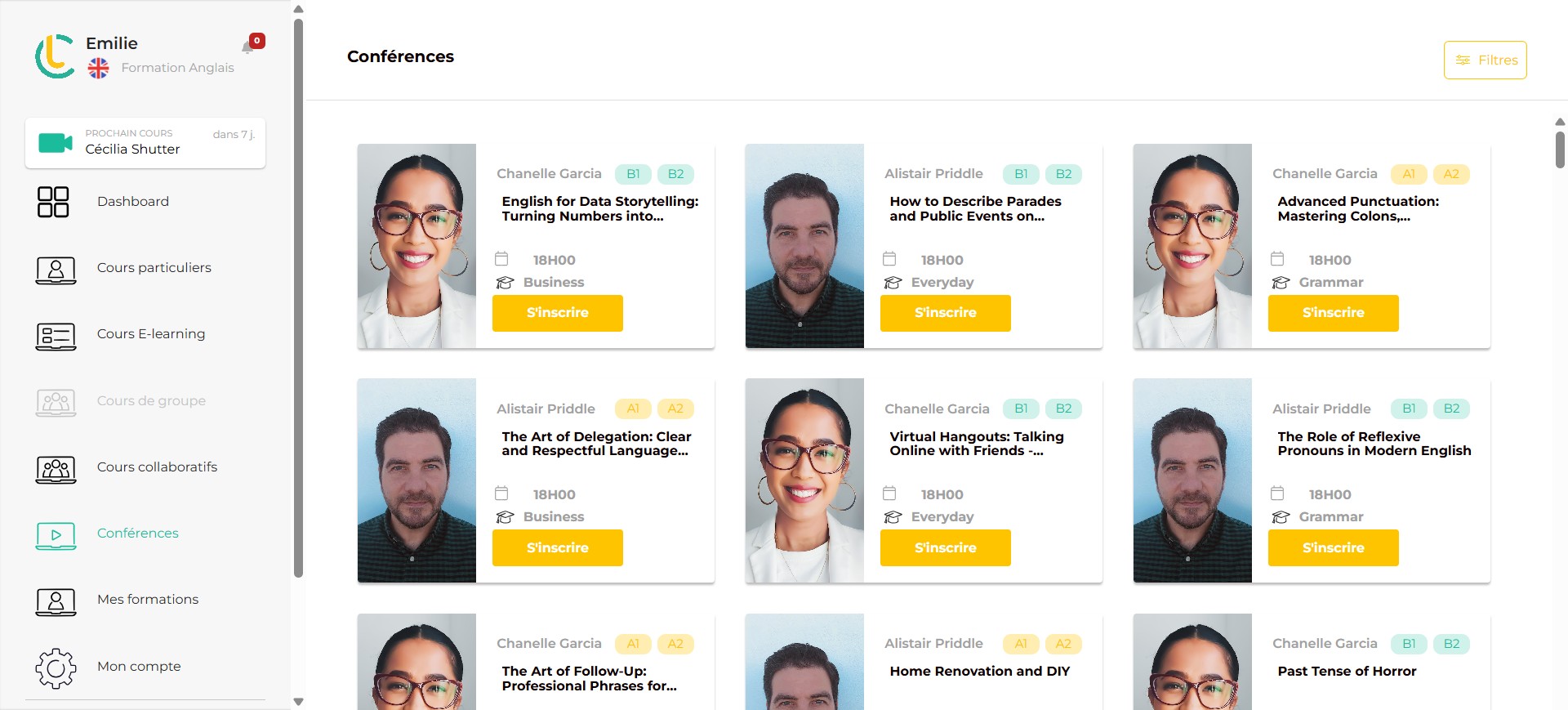Image resolution: width=1568 pixels, height=710 pixels.
Task: Click the Mes formations sidebar icon
Action: (56, 601)
